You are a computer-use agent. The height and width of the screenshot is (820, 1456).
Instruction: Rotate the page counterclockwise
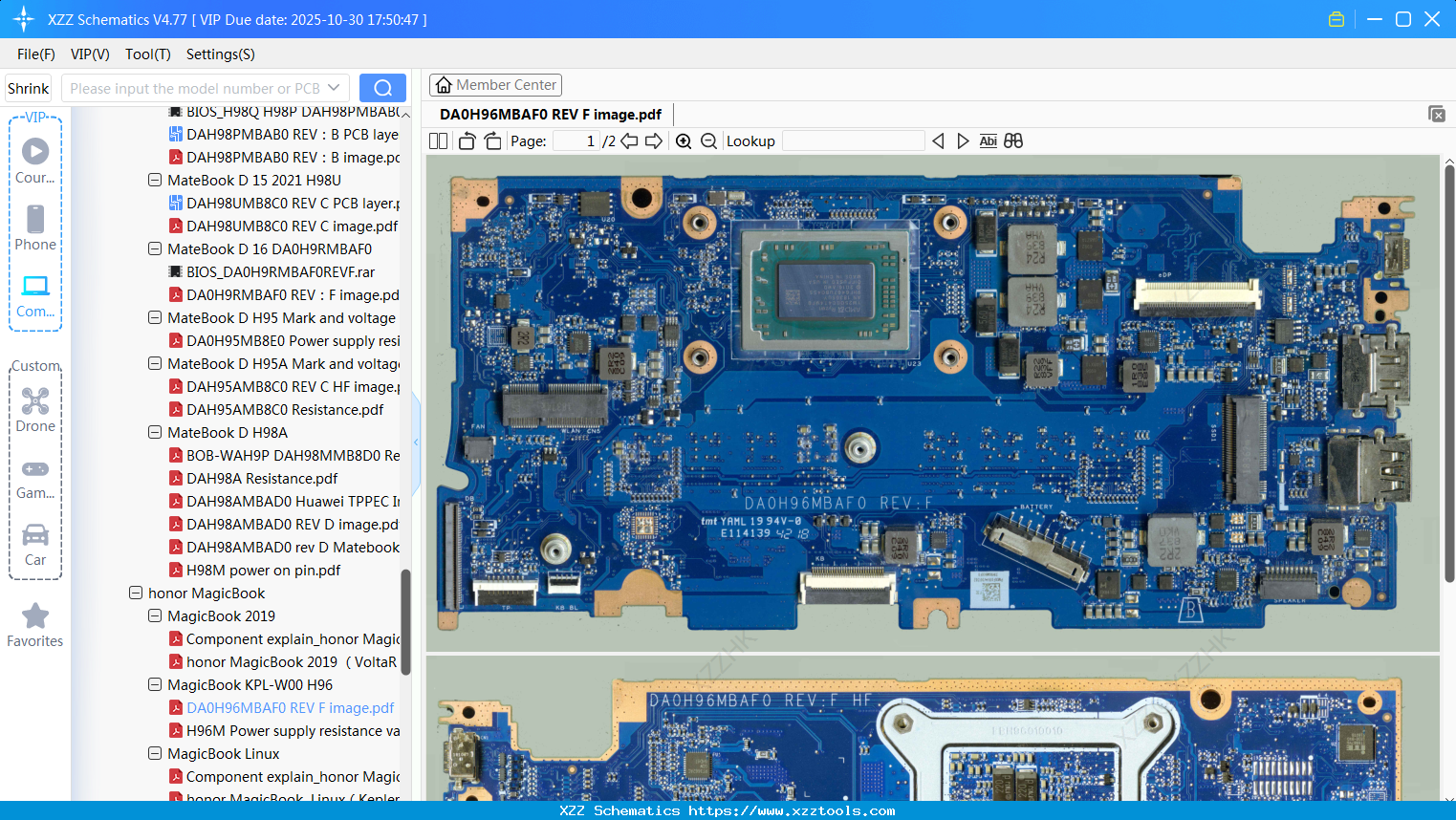coord(467,141)
